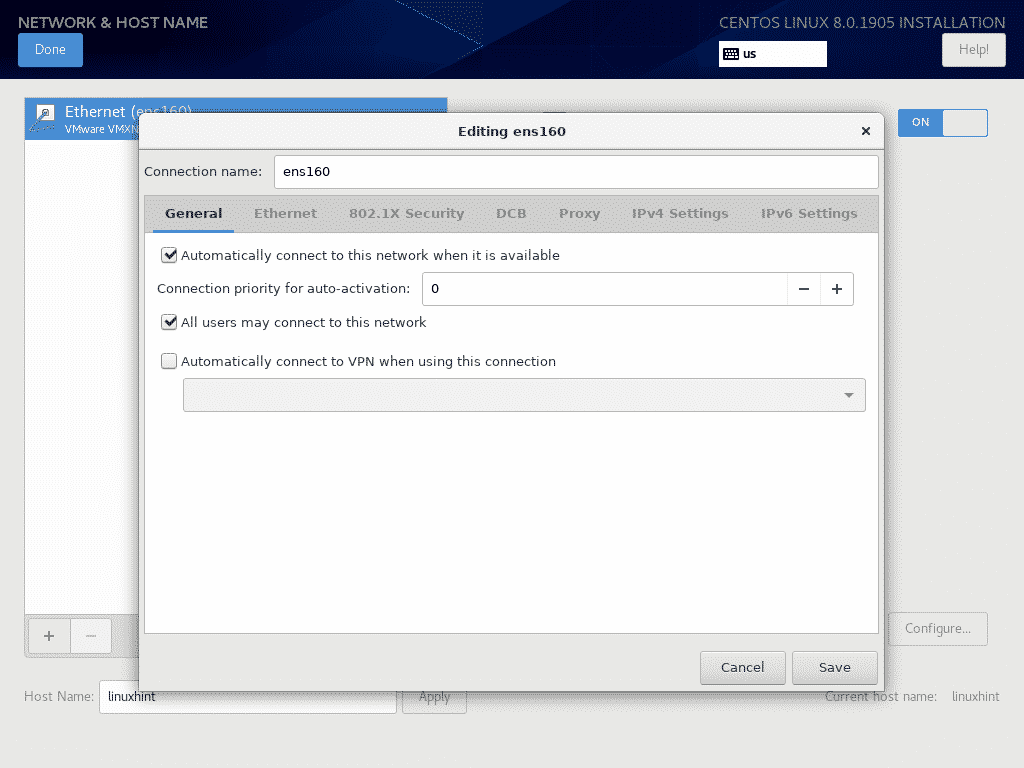Toggle the Ethernet ON/OFF switch
The image size is (1024, 768).
tap(942, 122)
